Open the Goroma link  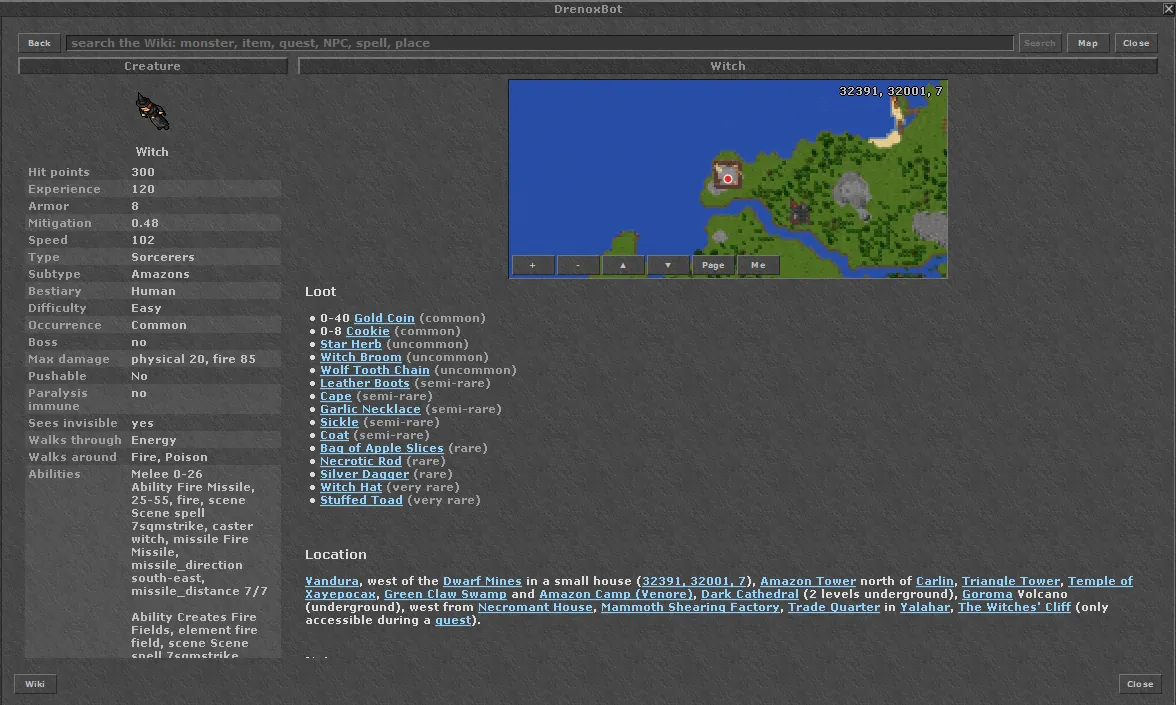987,594
